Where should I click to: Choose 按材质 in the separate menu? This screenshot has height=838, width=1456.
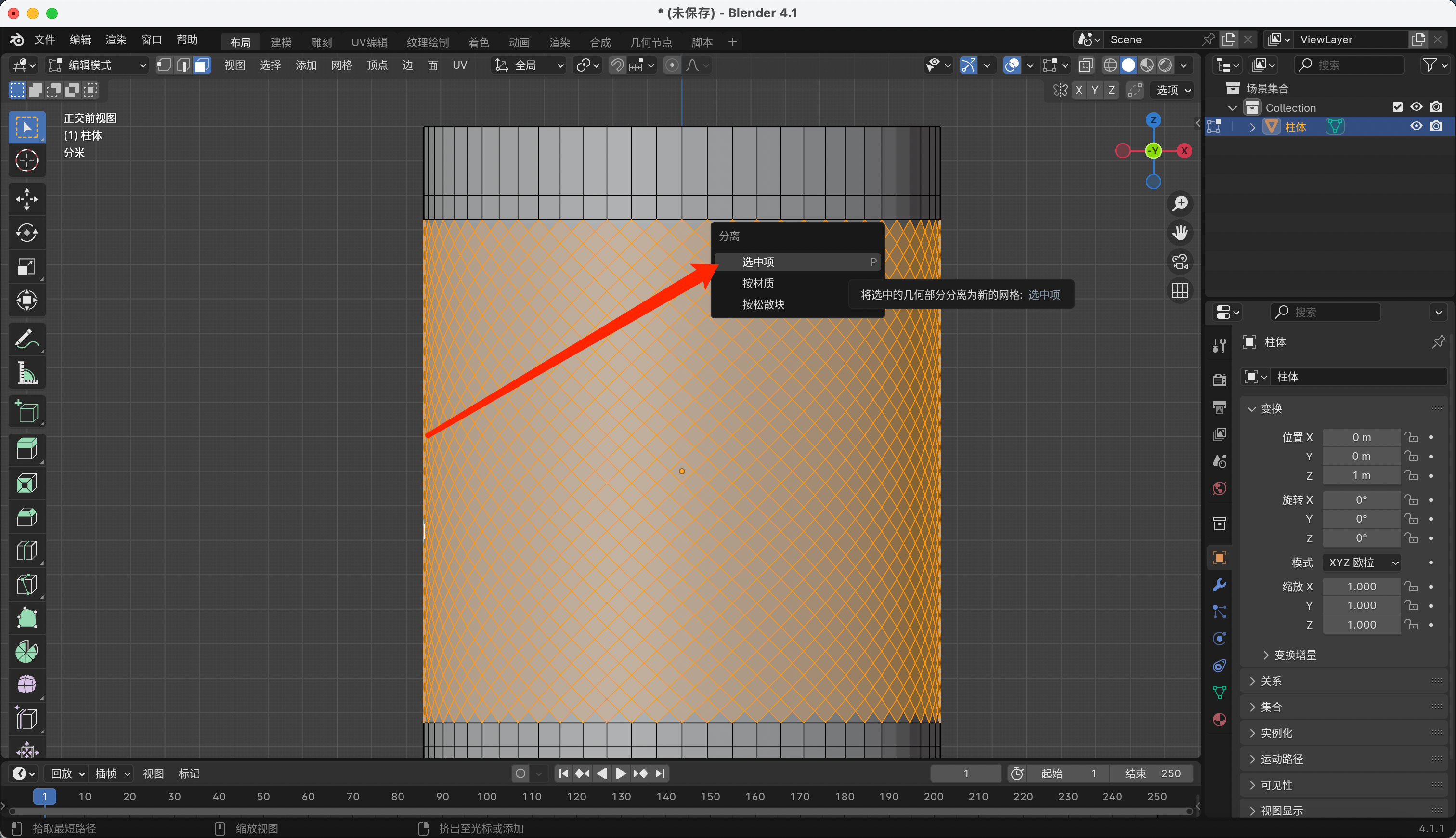tap(758, 283)
